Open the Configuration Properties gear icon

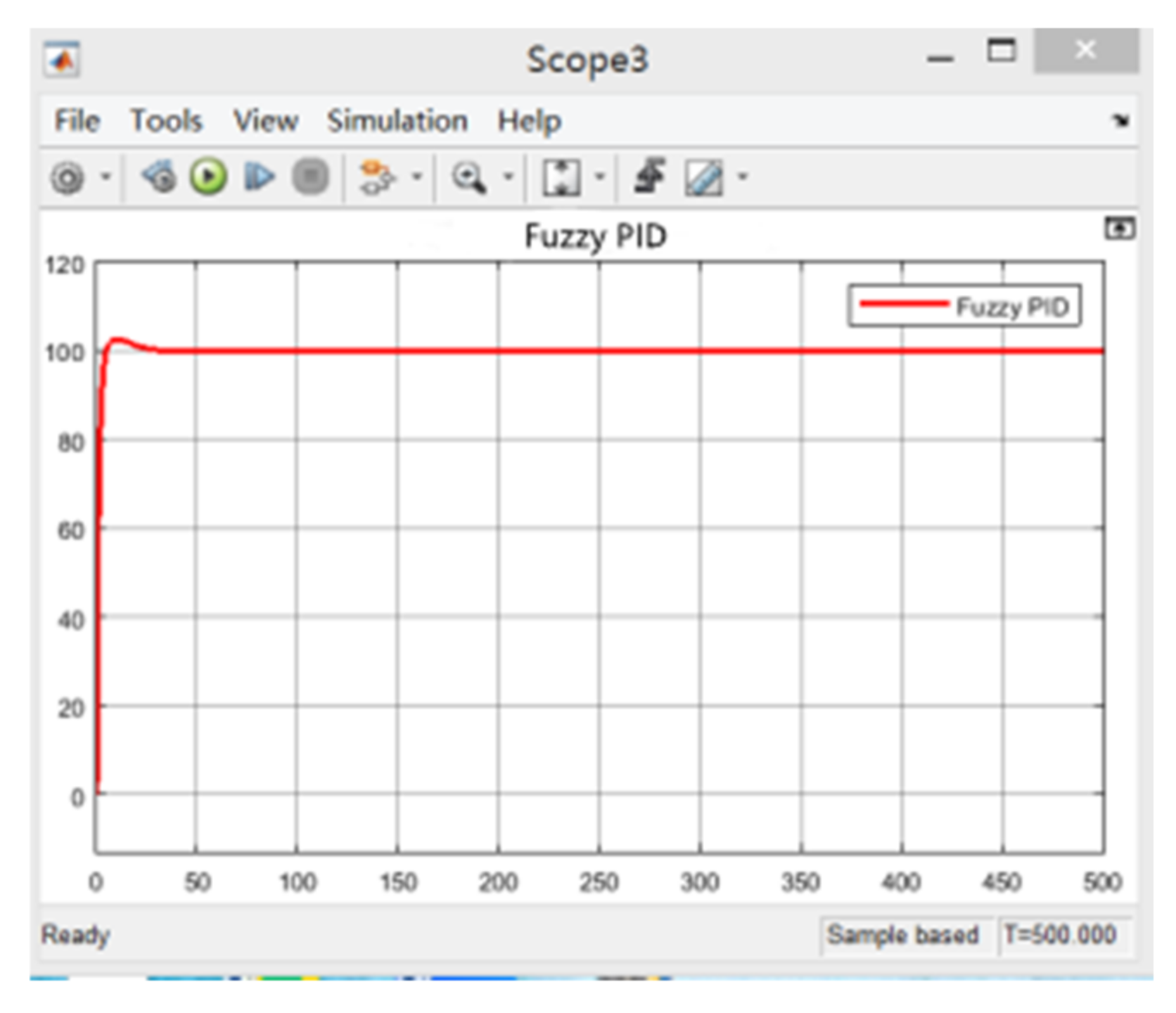[68, 177]
